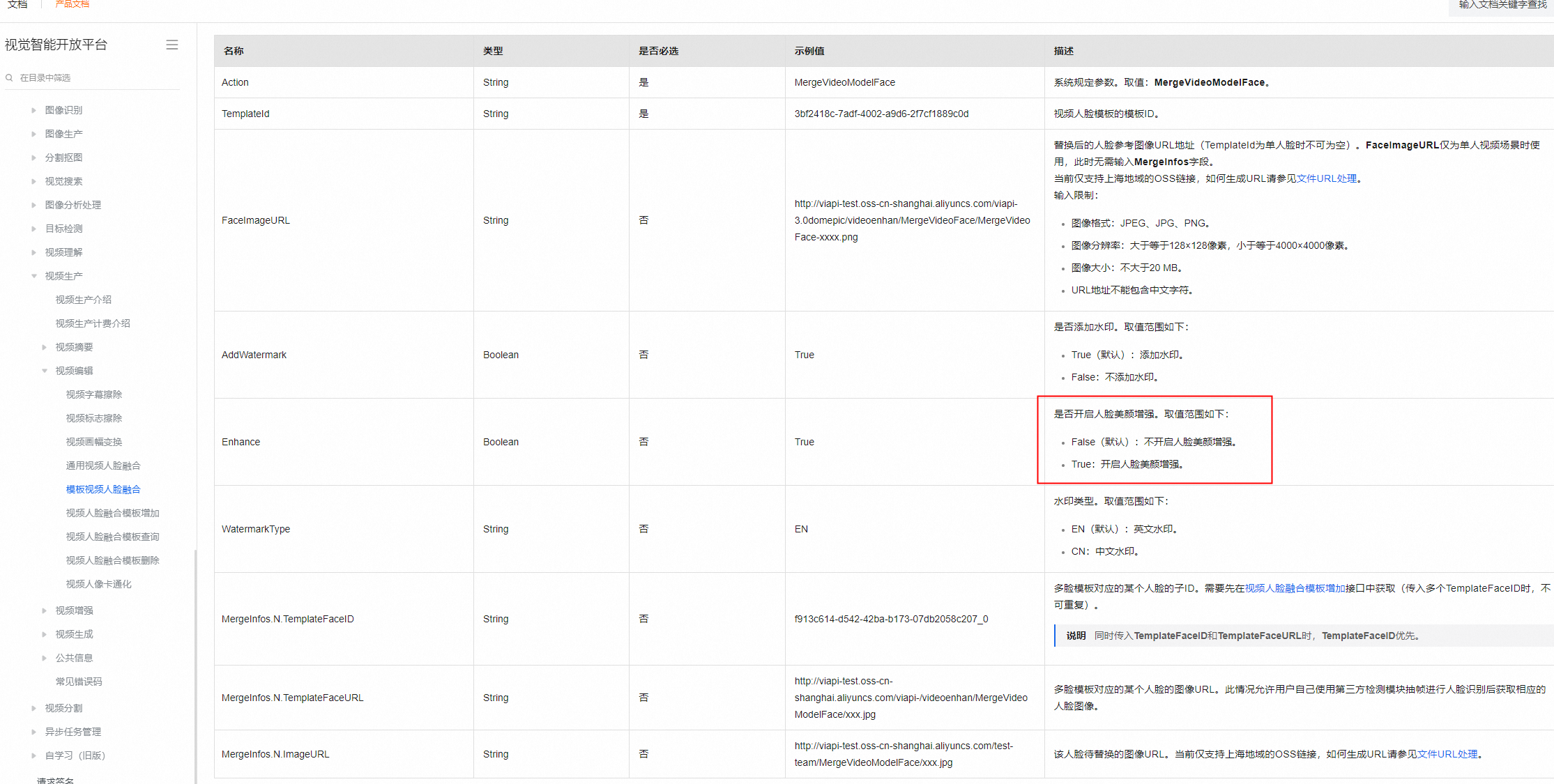Open 视频人脸融合模板增加 sidebar item
Screen dimensions: 1554x784
coord(113,513)
